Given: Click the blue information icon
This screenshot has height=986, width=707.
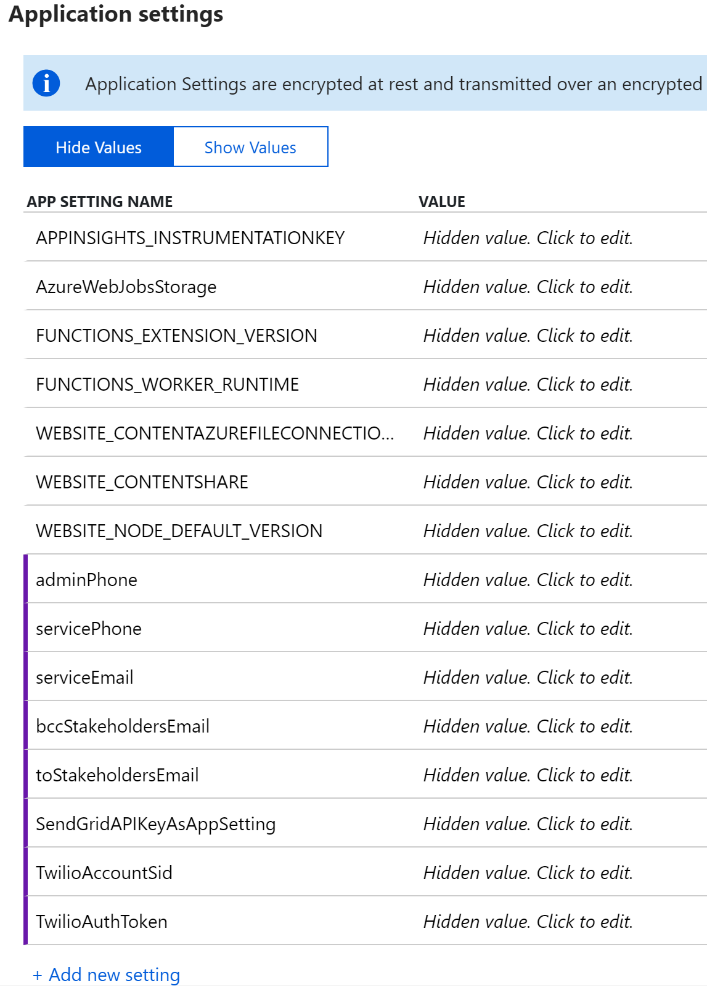Looking at the screenshot, I should coord(46,84).
